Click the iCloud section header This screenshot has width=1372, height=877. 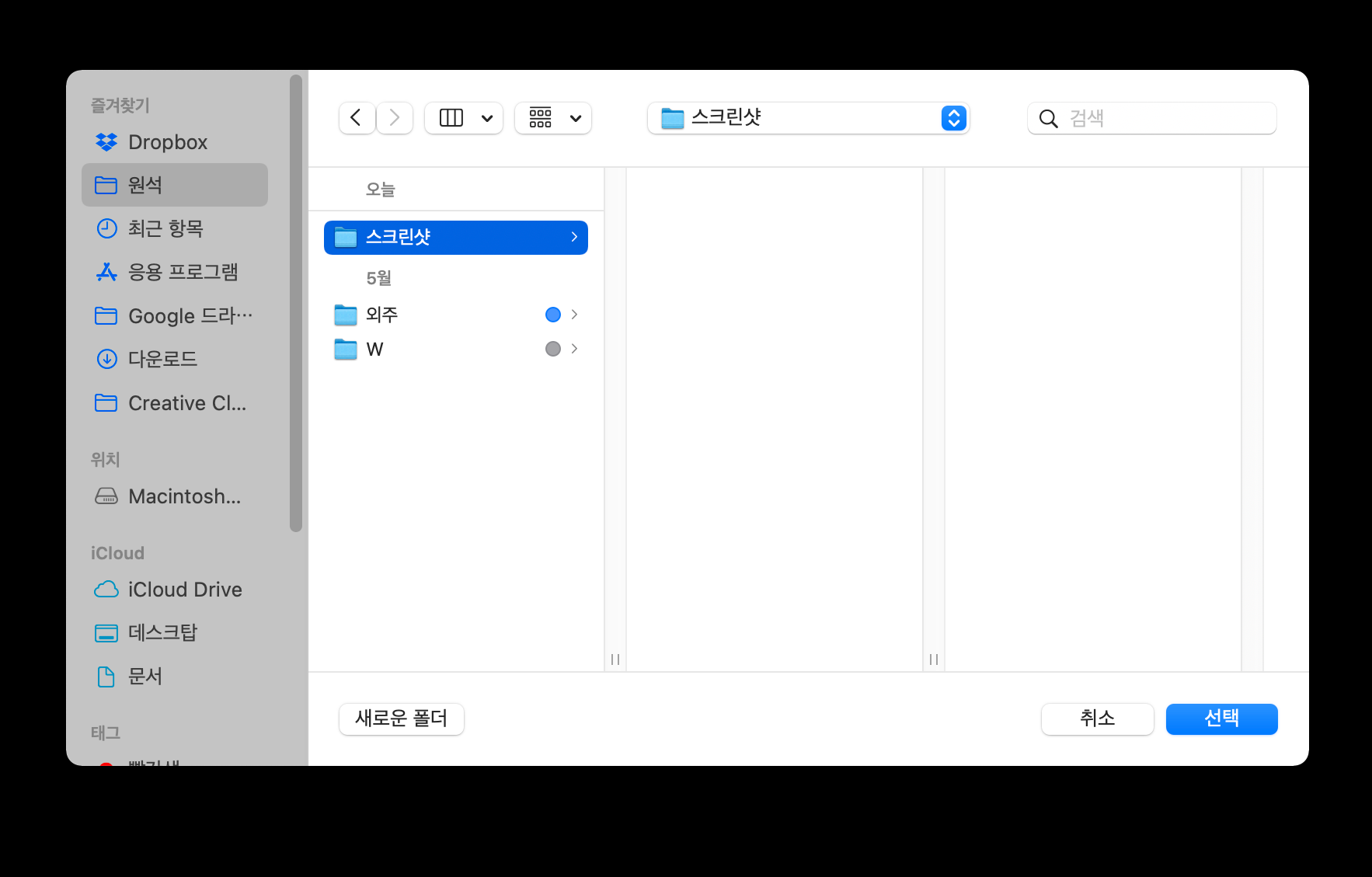(117, 553)
